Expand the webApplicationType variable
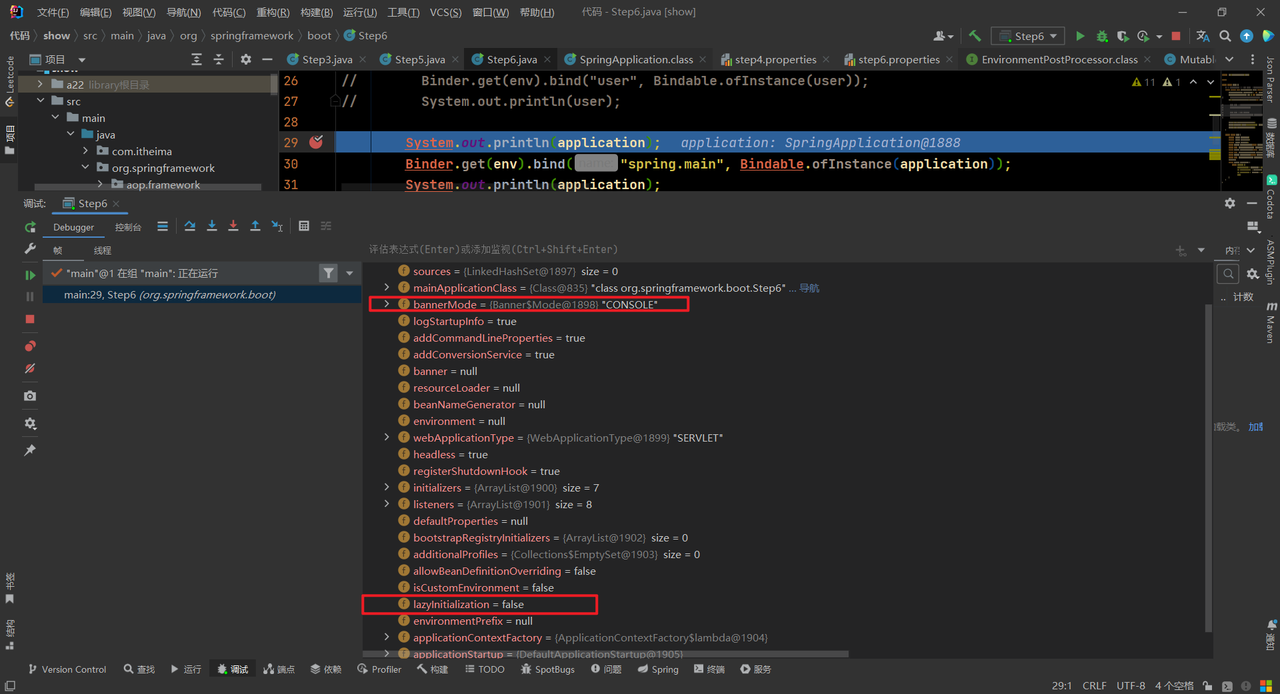This screenshot has height=694, width=1280. (387, 438)
